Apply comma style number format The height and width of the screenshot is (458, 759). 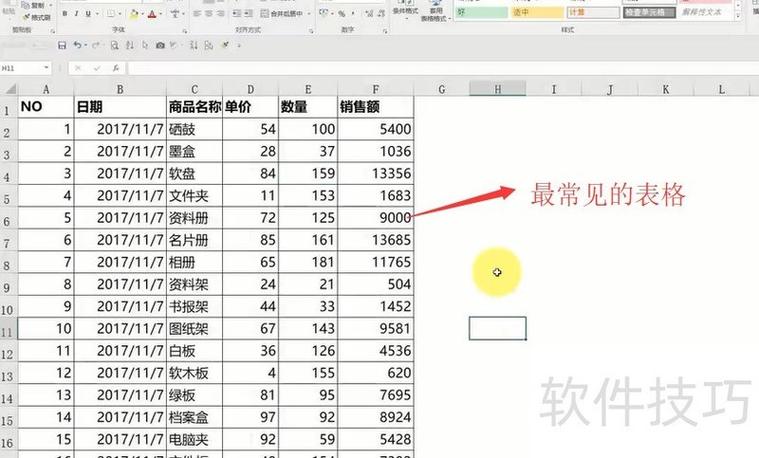click(x=353, y=14)
